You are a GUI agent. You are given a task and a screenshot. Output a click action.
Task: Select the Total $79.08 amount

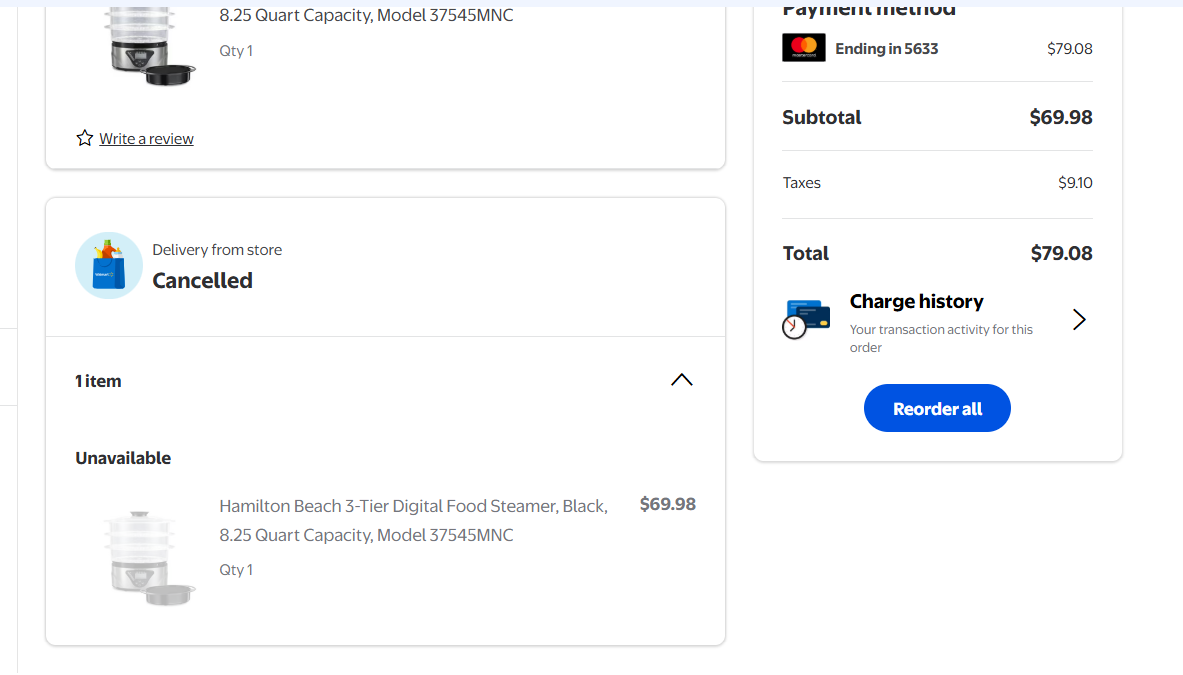pos(1062,253)
